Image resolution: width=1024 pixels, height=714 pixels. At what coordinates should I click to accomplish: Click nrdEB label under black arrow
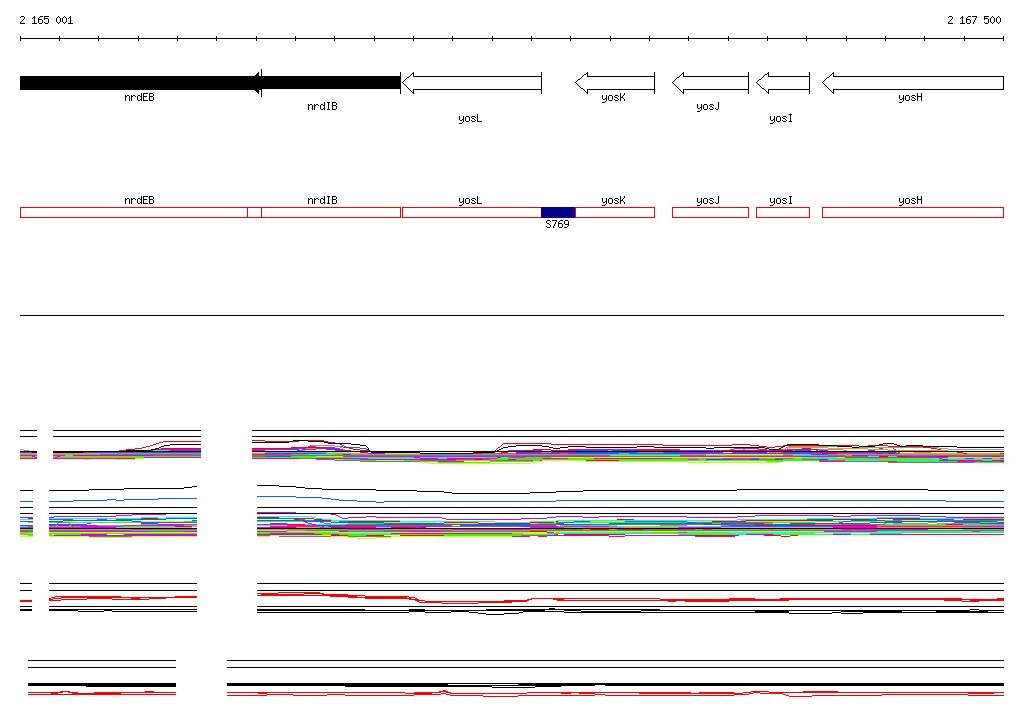click(139, 97)
